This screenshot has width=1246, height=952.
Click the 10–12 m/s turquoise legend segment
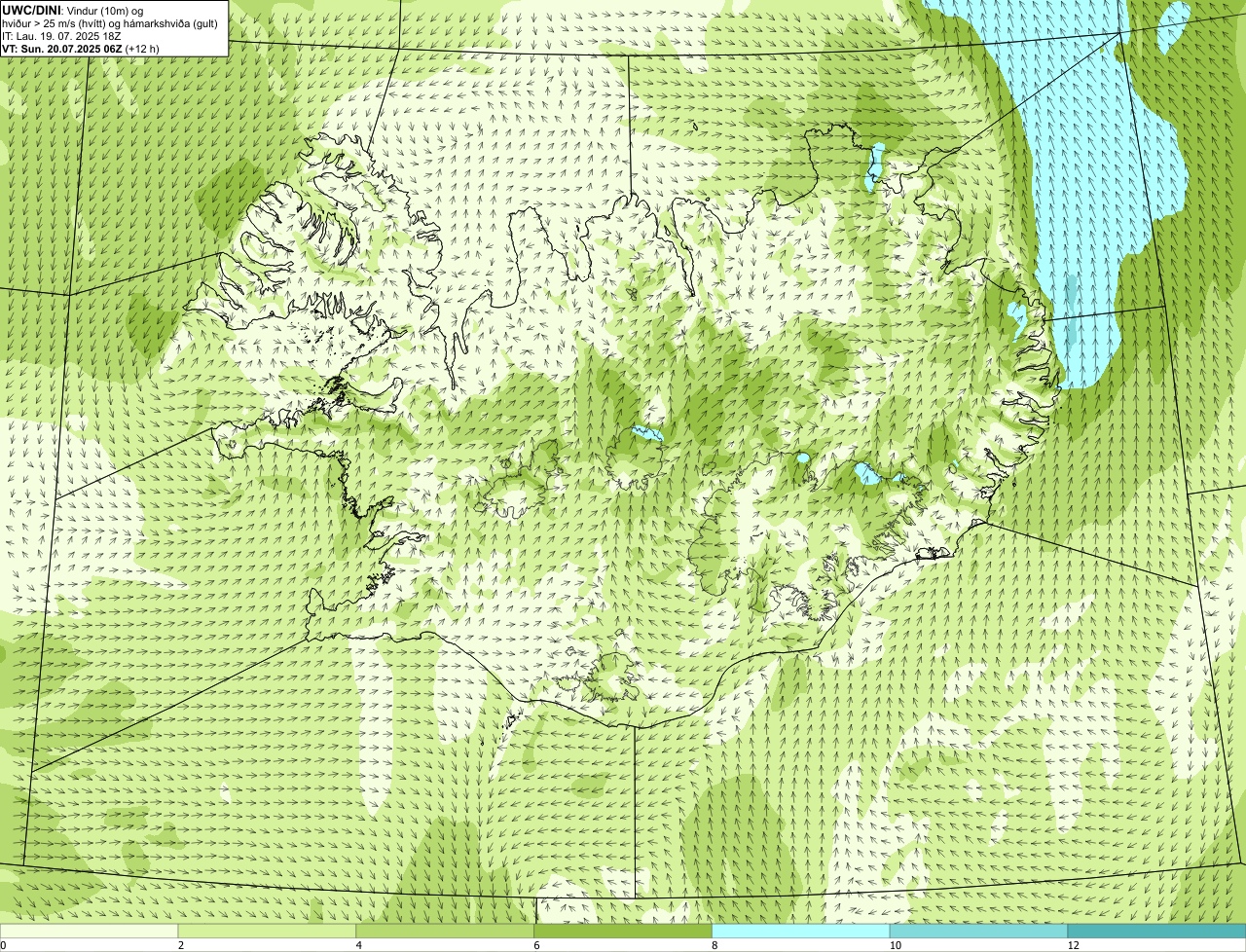[x=978, y=931]
